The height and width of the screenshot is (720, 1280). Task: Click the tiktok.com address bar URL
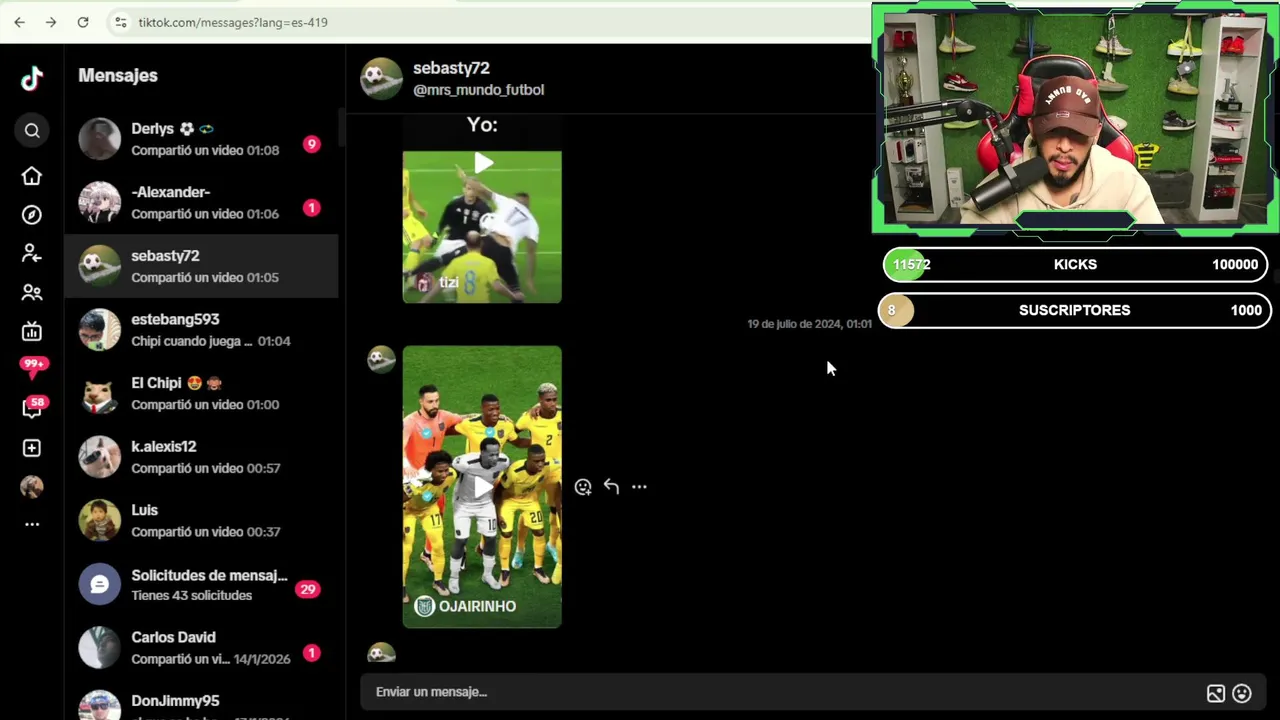click(233, 22)
